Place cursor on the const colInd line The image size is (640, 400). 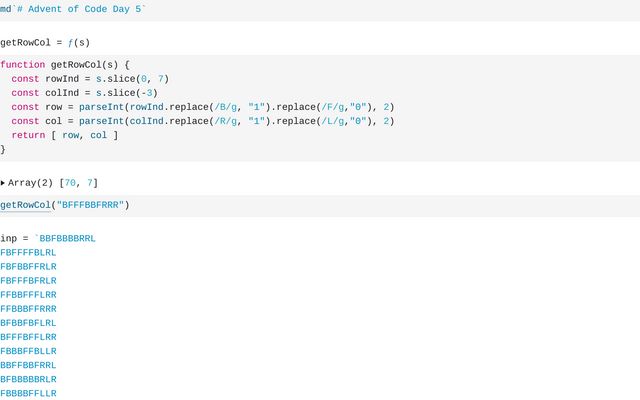click(88, 92)
